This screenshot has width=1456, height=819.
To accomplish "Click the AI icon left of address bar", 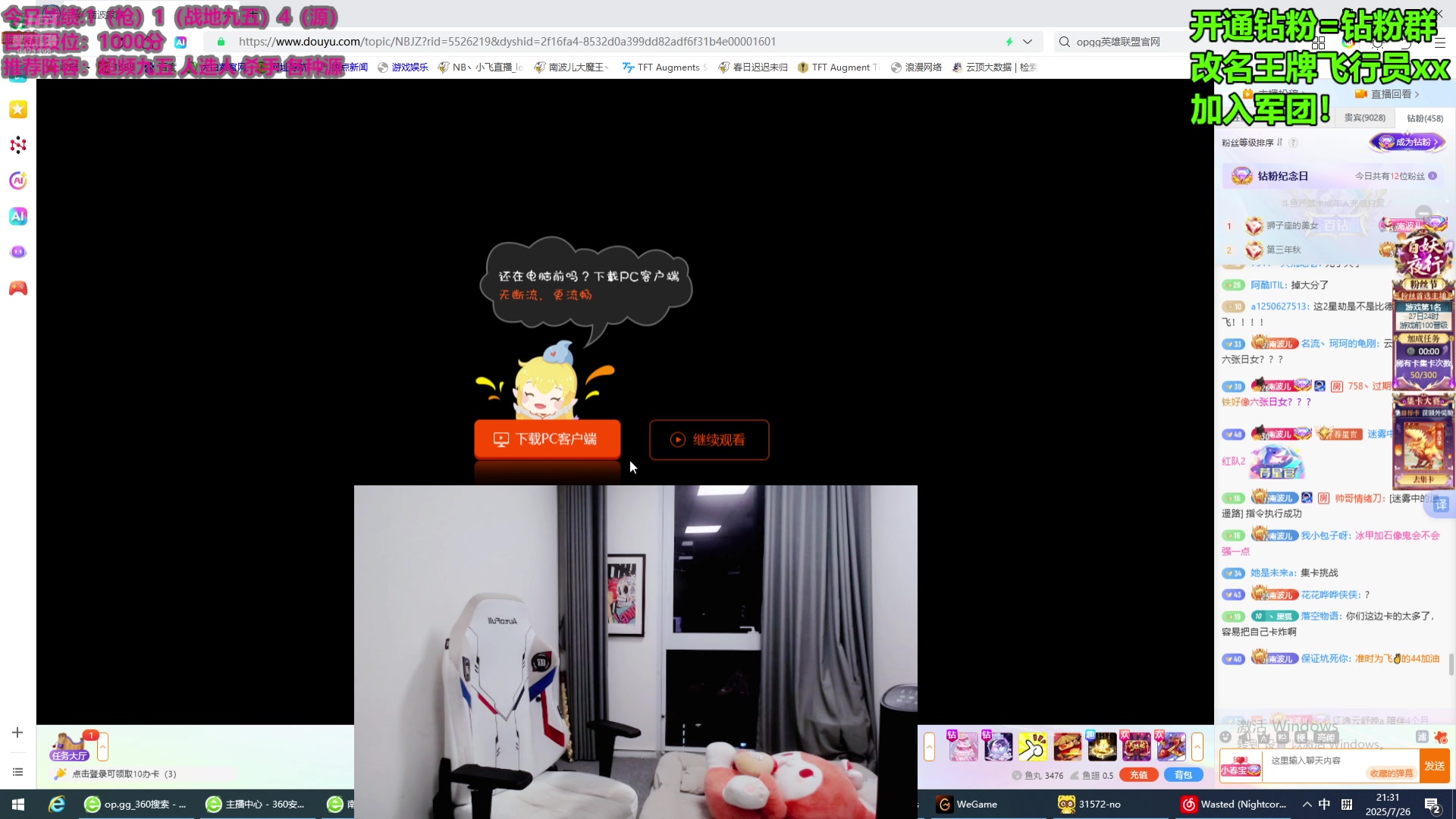I will coord(180,42).
